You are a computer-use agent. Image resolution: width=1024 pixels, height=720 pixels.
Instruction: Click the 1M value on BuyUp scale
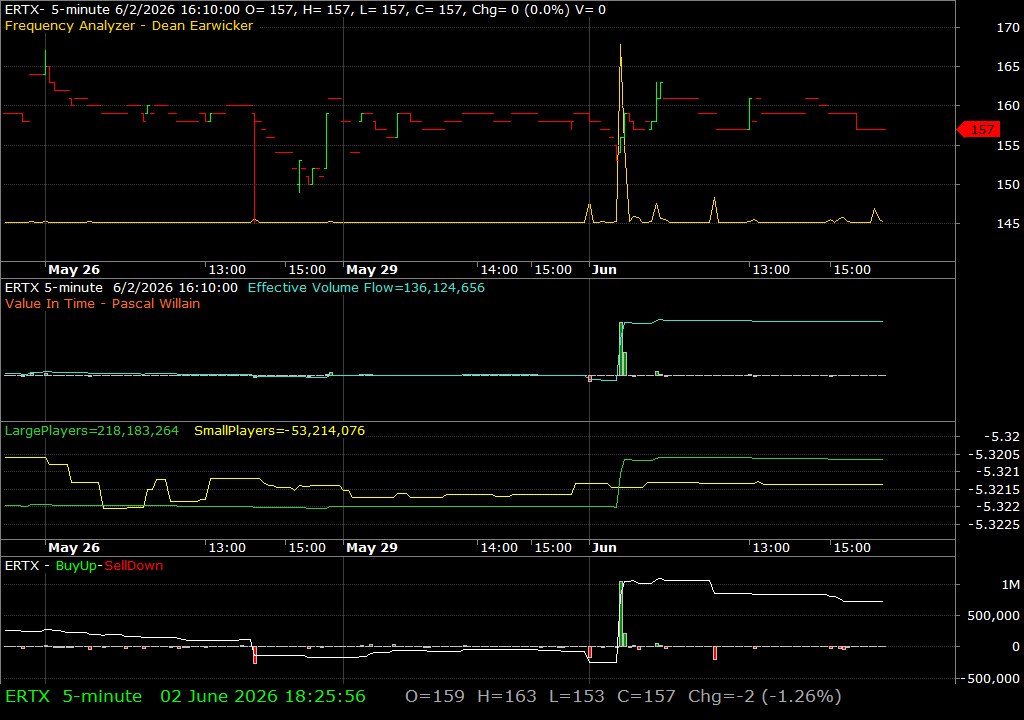(1011, 584)
